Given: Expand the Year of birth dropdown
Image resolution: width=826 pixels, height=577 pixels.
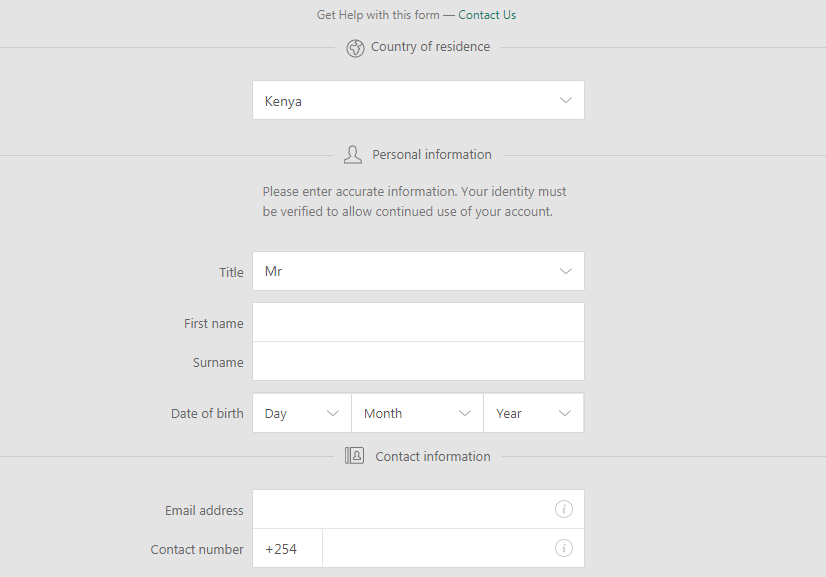Looking at the screenshot, I should tap(534, 413).
